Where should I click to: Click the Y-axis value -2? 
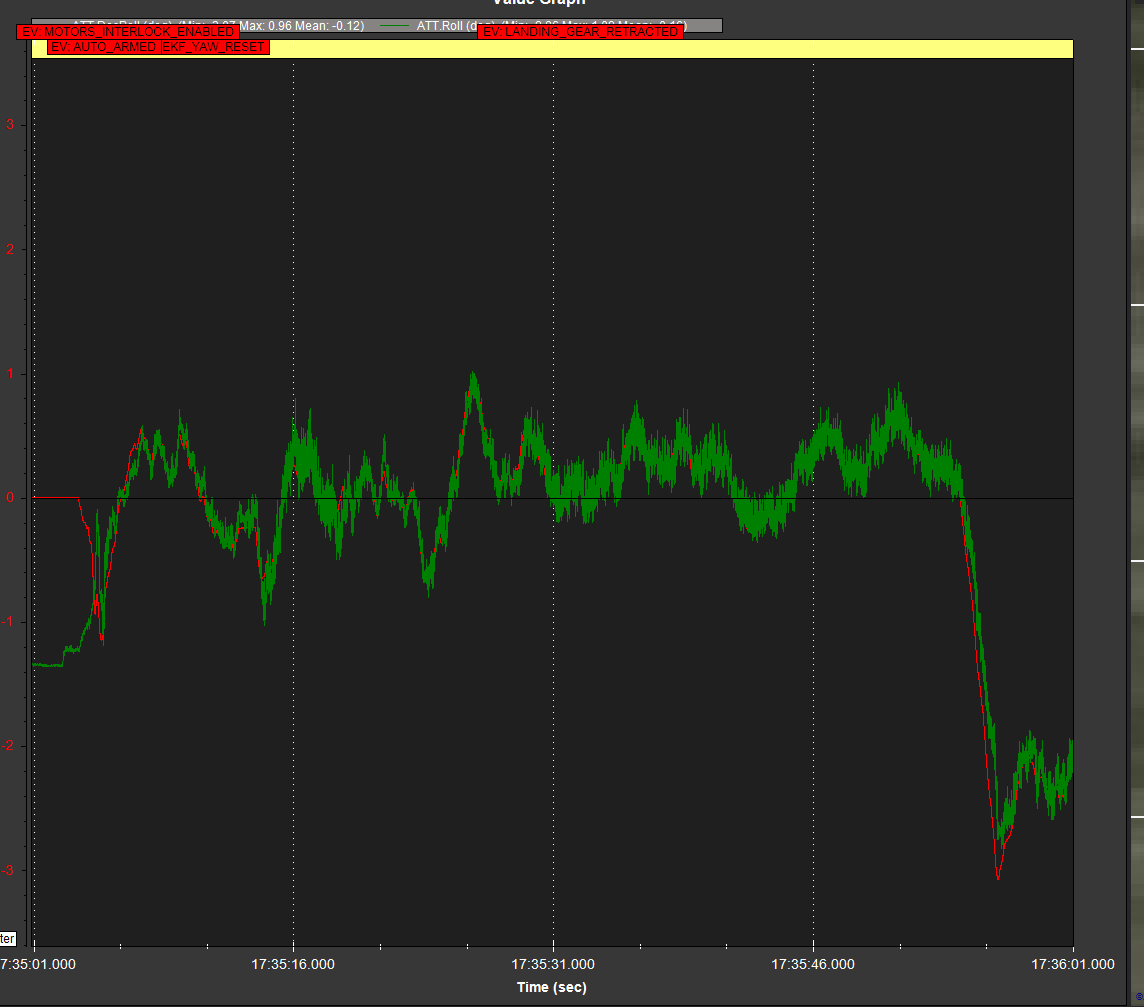tap(8, 746)
